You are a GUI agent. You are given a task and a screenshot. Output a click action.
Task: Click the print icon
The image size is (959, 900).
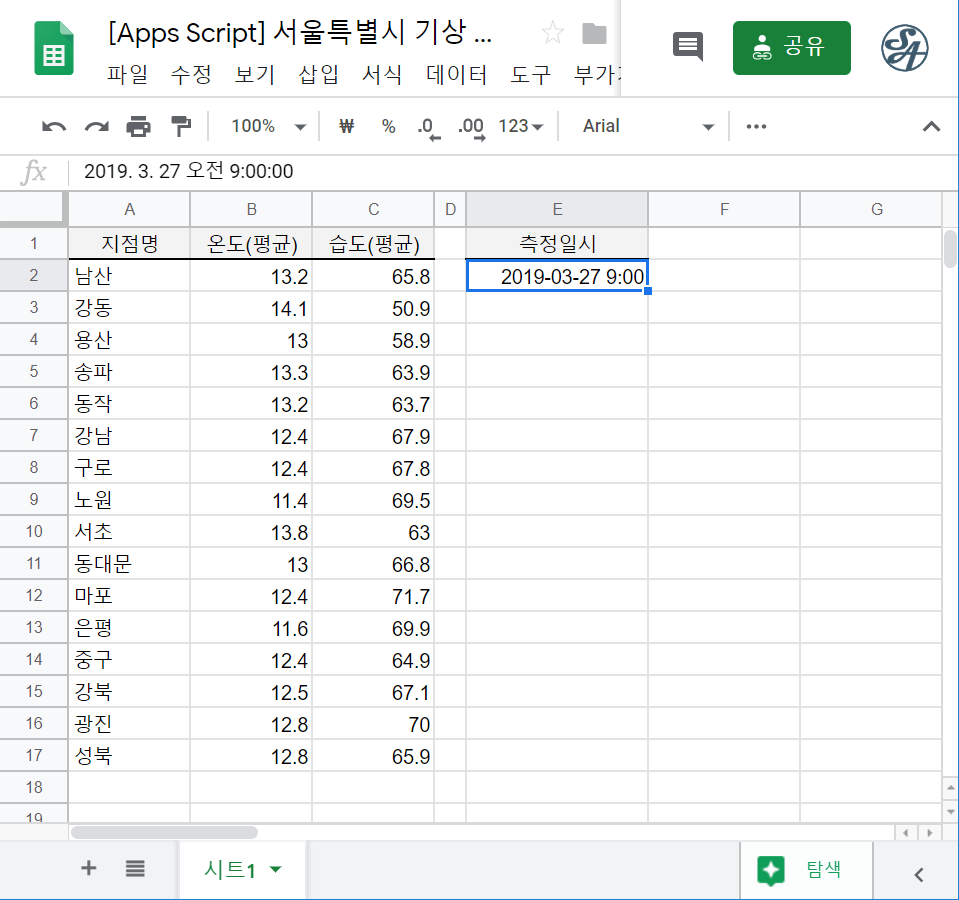tap(138, 126)
